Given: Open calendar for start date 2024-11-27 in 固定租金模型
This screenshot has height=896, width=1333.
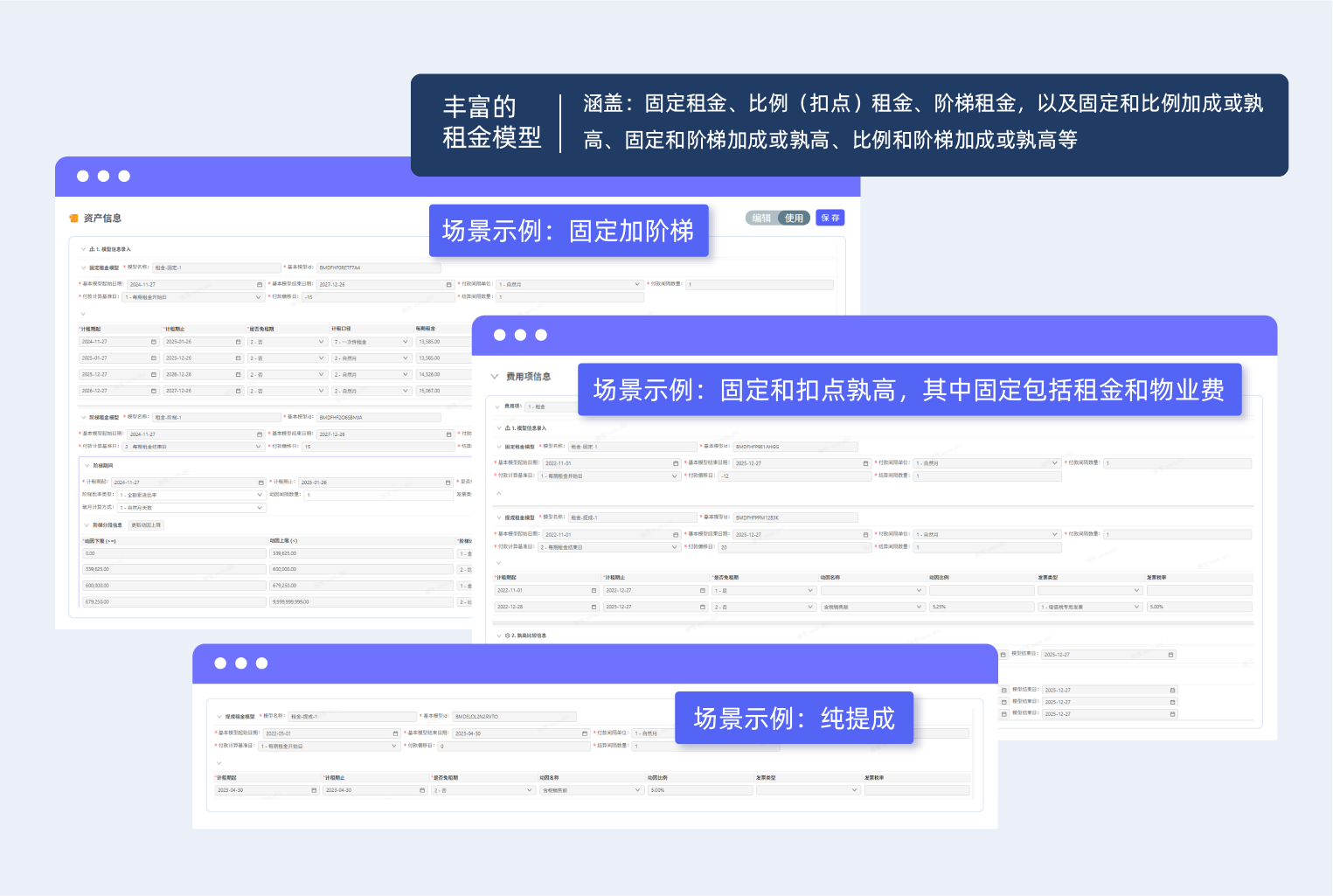Looking at the screenshot, I should pyautogui.click(x=259, y=284).
